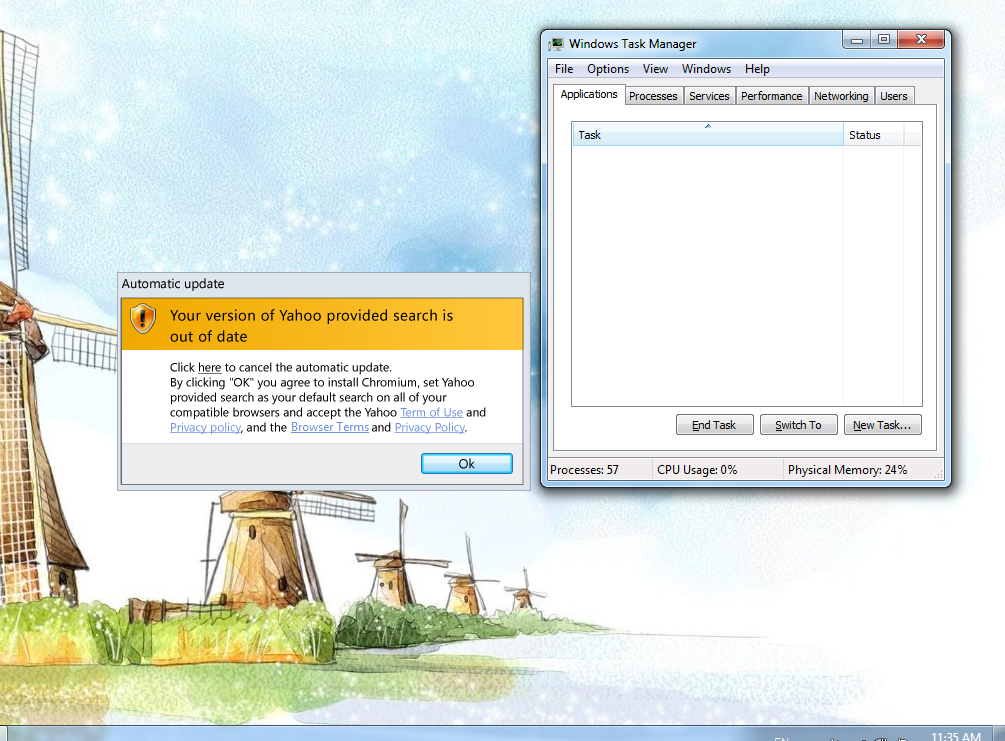Screen dimensions: 1005x741
Task: Open the File menu
Action: [564, 69]
